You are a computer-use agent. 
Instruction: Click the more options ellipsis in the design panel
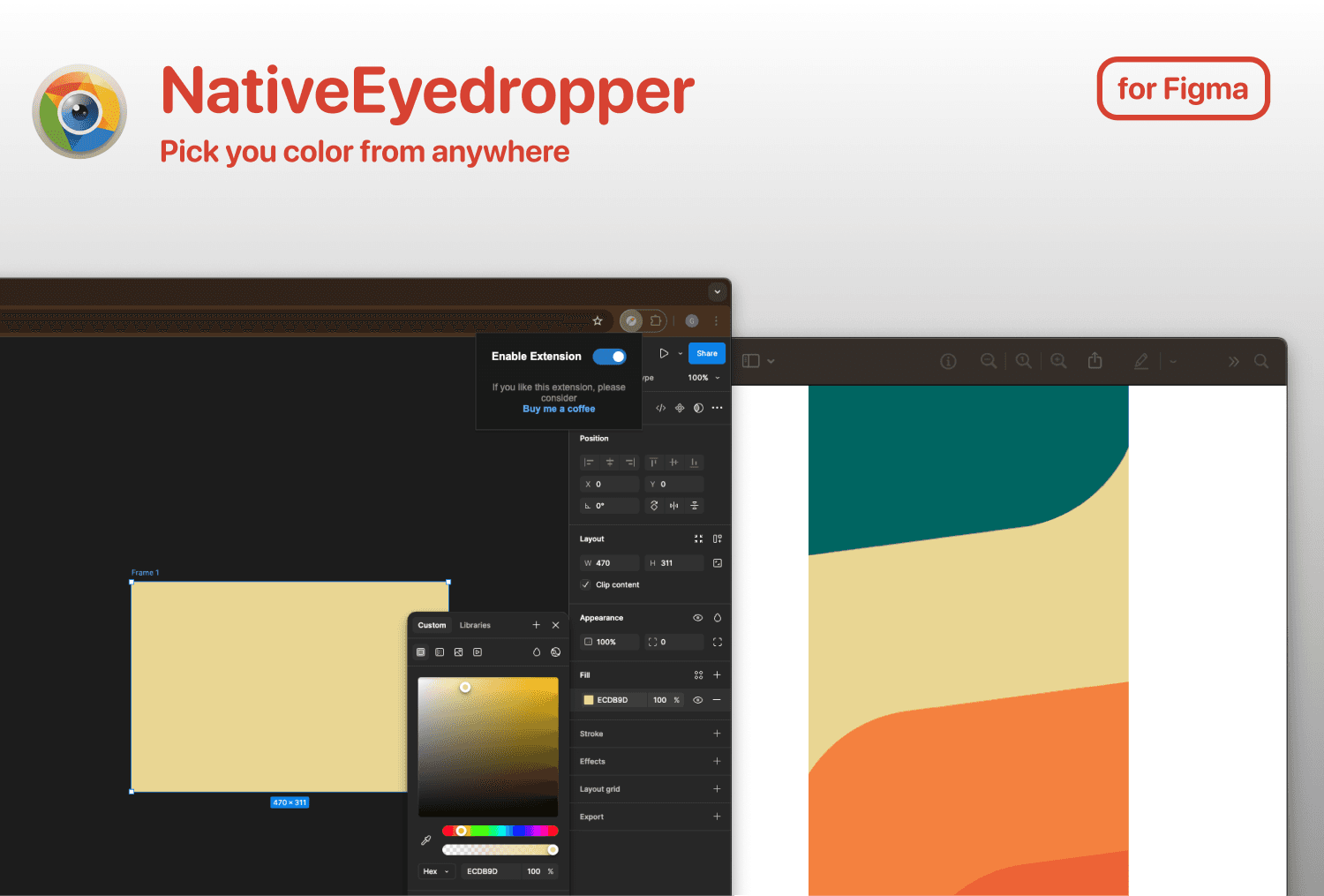pyautogui.click(x=717, y=408)
